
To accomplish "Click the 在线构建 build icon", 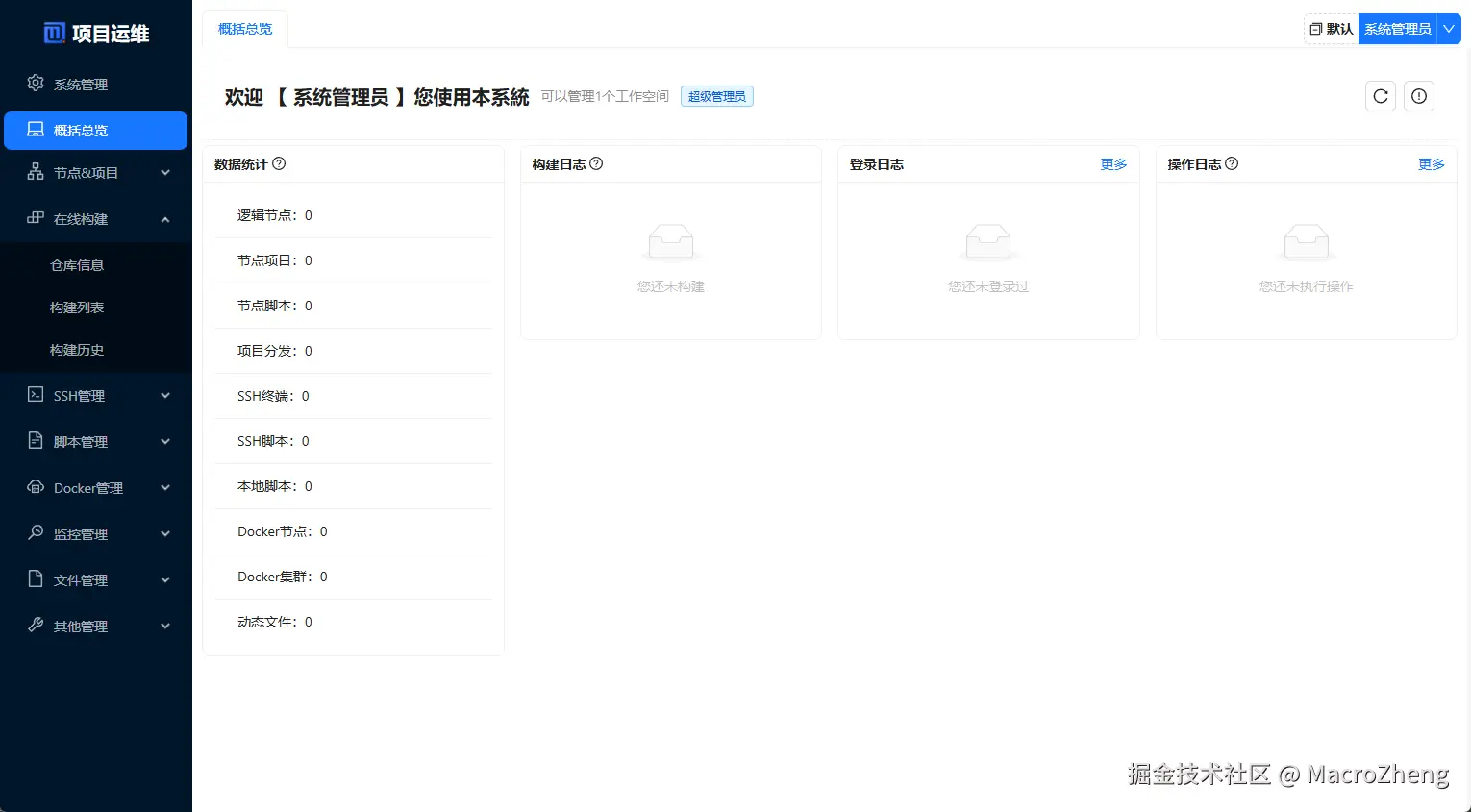I will tap(36, 217).
